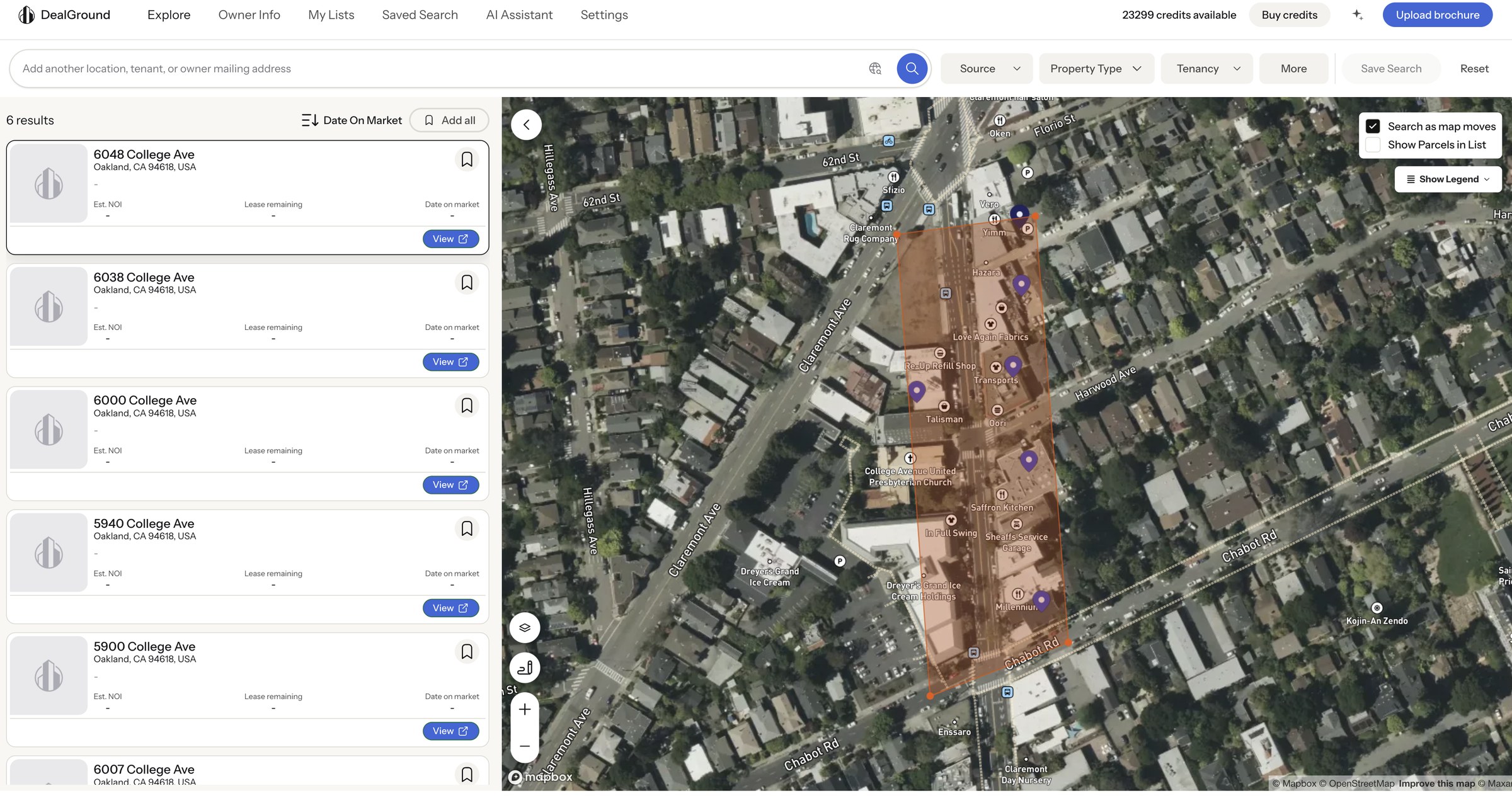Open the AI Assistant page
The width and height of the screenshot is (1512, 803).
(519, 14)
